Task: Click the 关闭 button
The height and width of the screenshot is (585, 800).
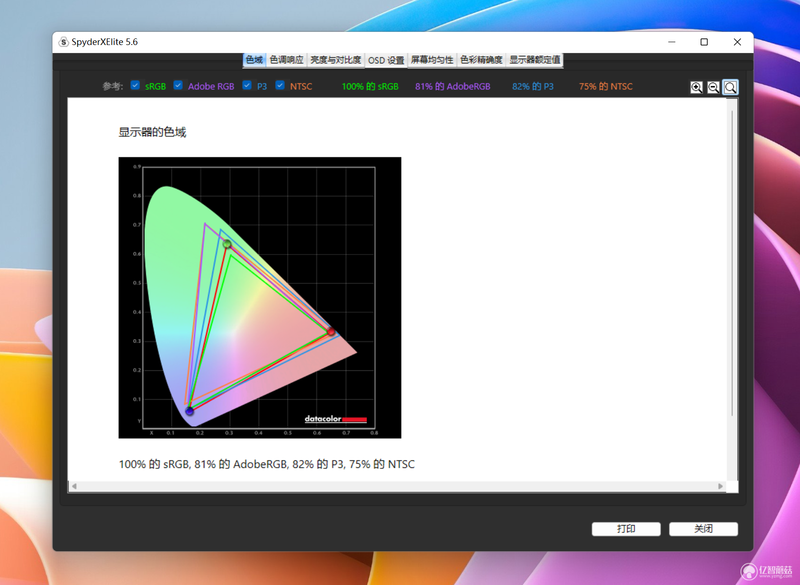Action: (x=704, y=529)
